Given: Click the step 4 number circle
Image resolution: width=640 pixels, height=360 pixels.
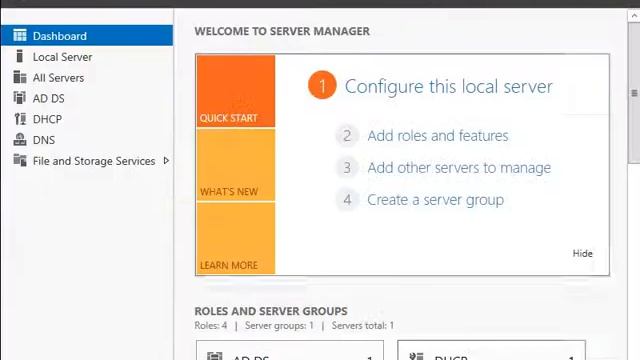Looking at the screenshot, I should [x=347, y=200].
